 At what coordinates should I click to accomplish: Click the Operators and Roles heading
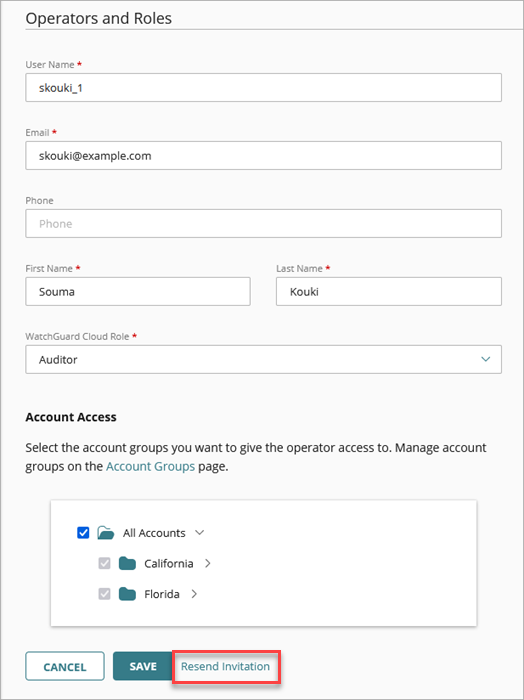pos(99,18)
